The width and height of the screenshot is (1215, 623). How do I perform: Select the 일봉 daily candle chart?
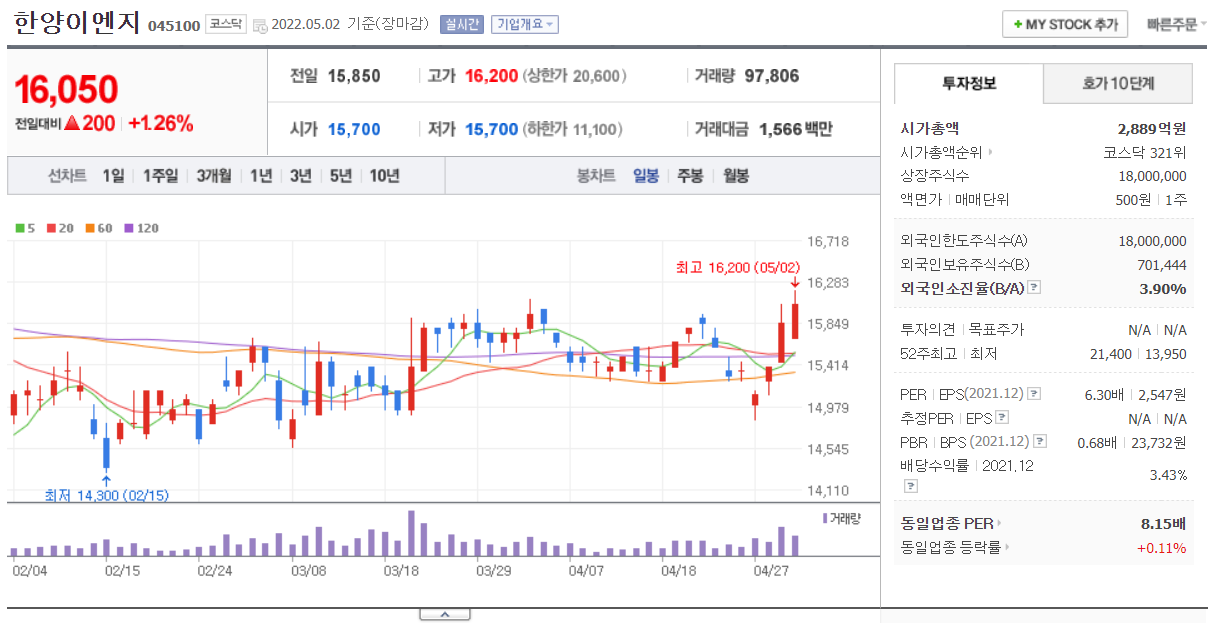646,176
